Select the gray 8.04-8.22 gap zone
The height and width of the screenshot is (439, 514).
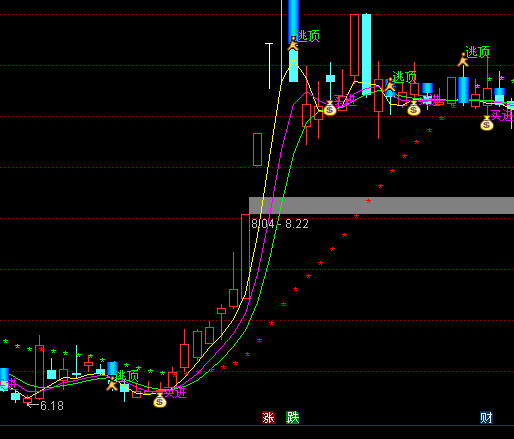click(x=381, y=205)
